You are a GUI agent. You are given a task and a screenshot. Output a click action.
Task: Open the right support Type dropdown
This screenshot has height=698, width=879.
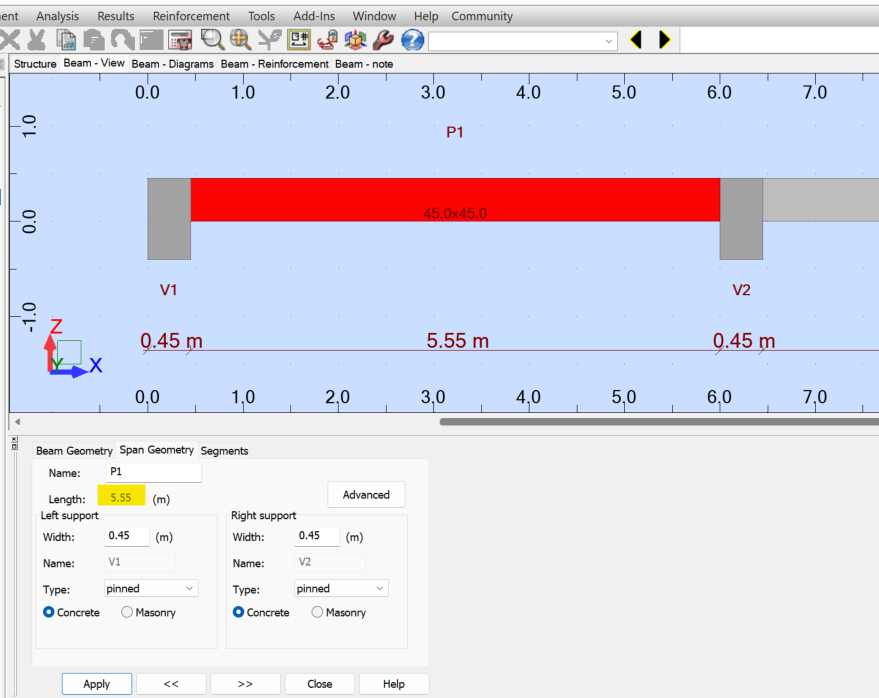(341, 588)
